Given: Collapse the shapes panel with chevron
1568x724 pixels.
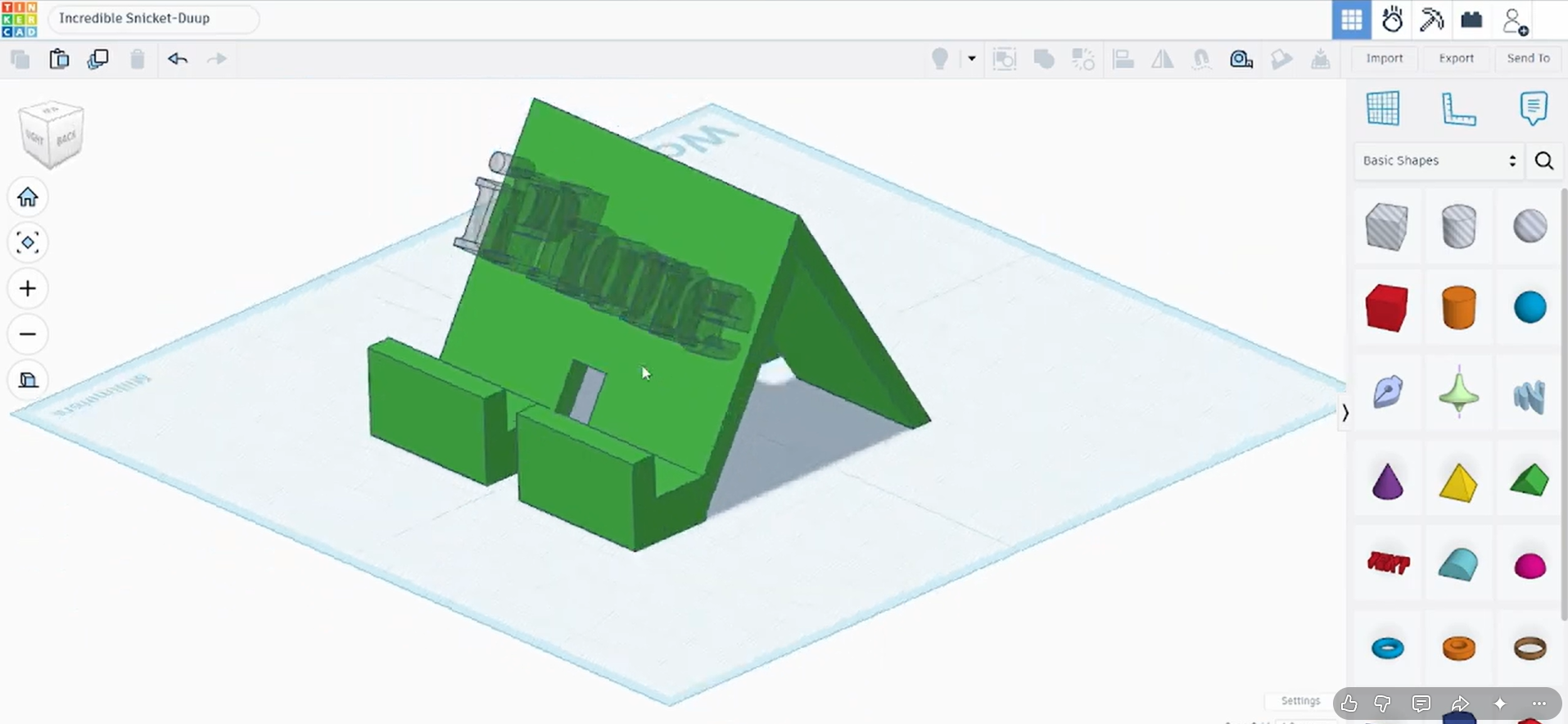Looking at the screenshot, I should (1344, 414).
